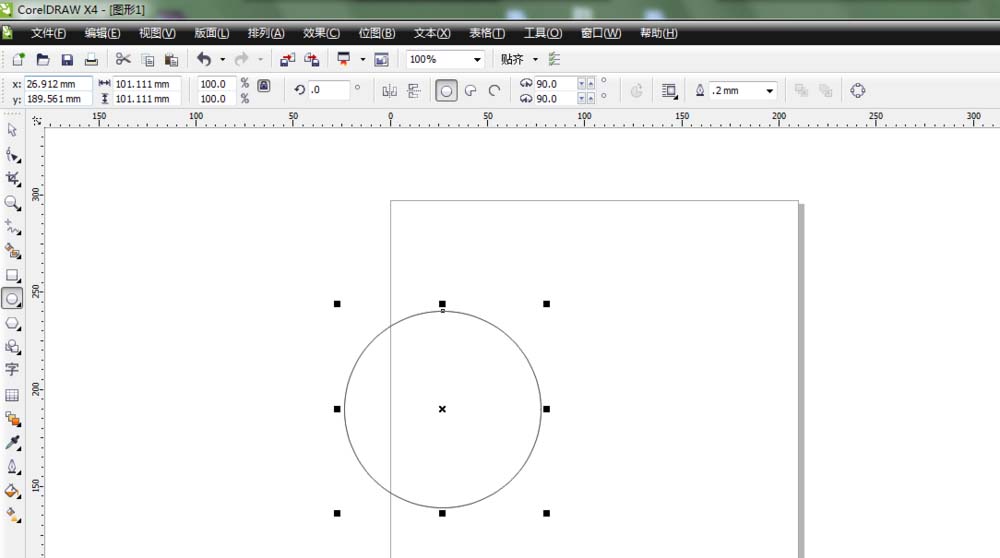1000x558 pixels.
Task: Select the Basic shapes tool
Action: pyautogui.click(x=12, y=347)
